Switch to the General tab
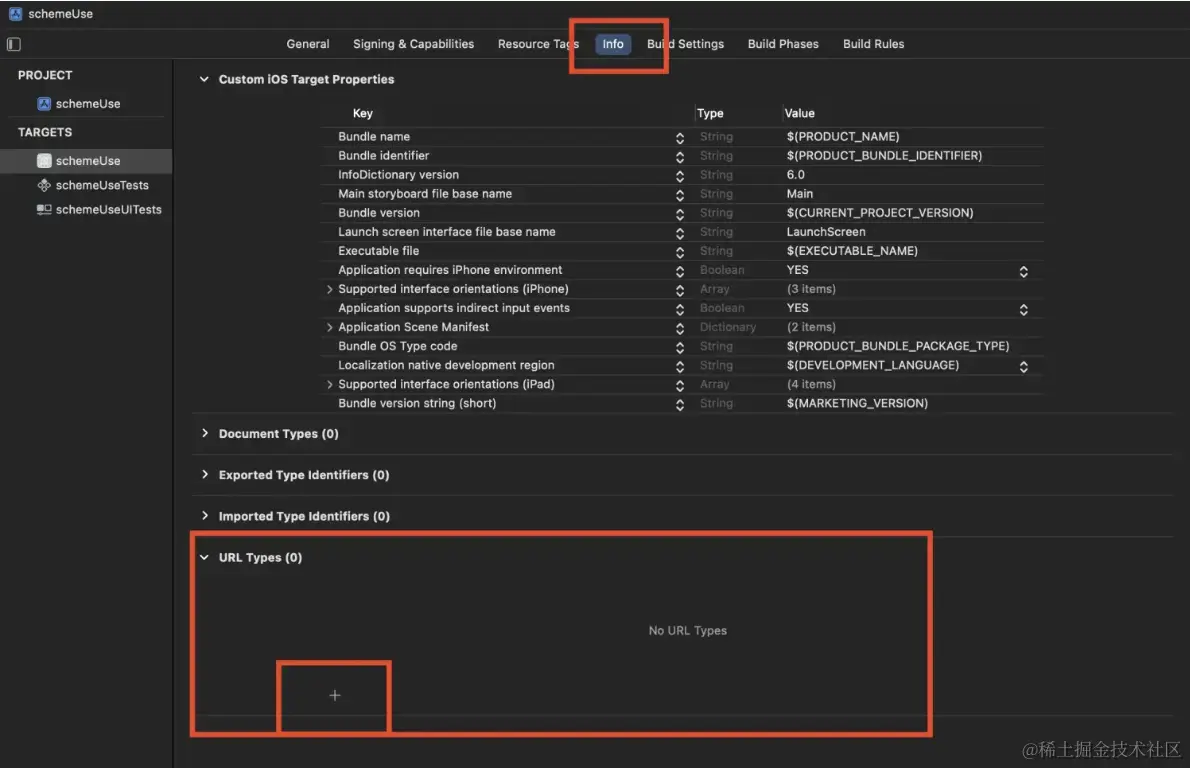The height and width of the screenshot is (768, 1190). pos(307,44)
